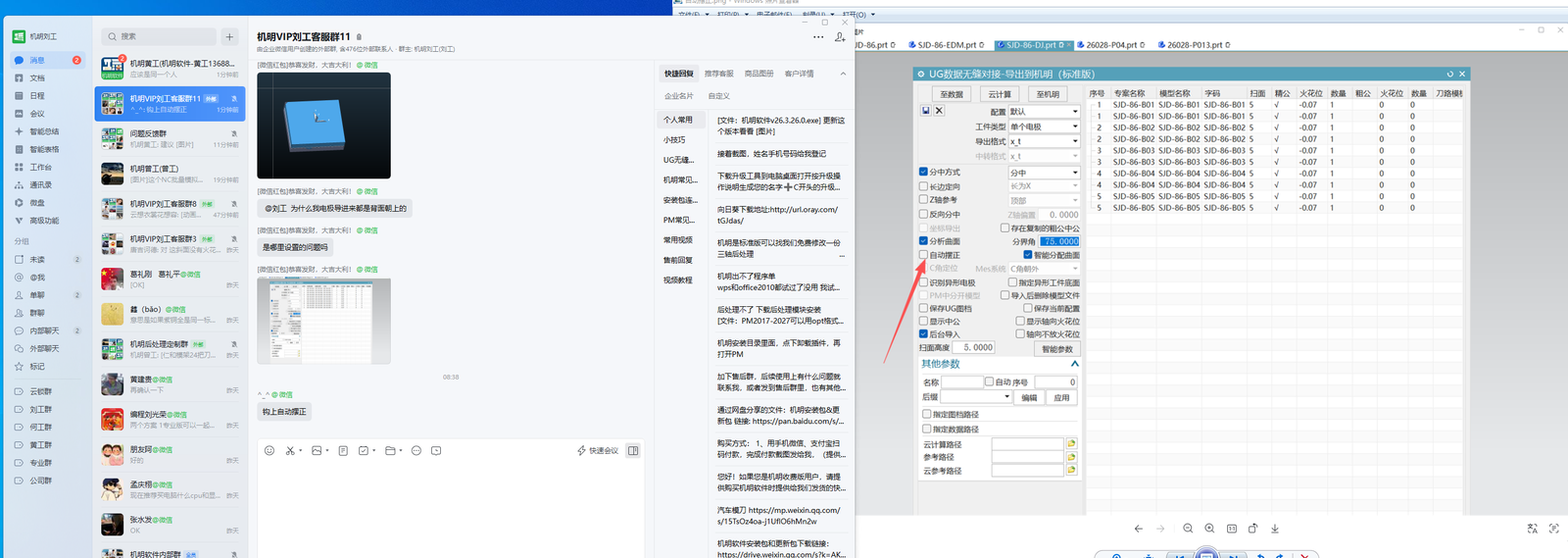Open 日程 calendar section
This screenshot has width=1568, height=558.
pos(36,95)
